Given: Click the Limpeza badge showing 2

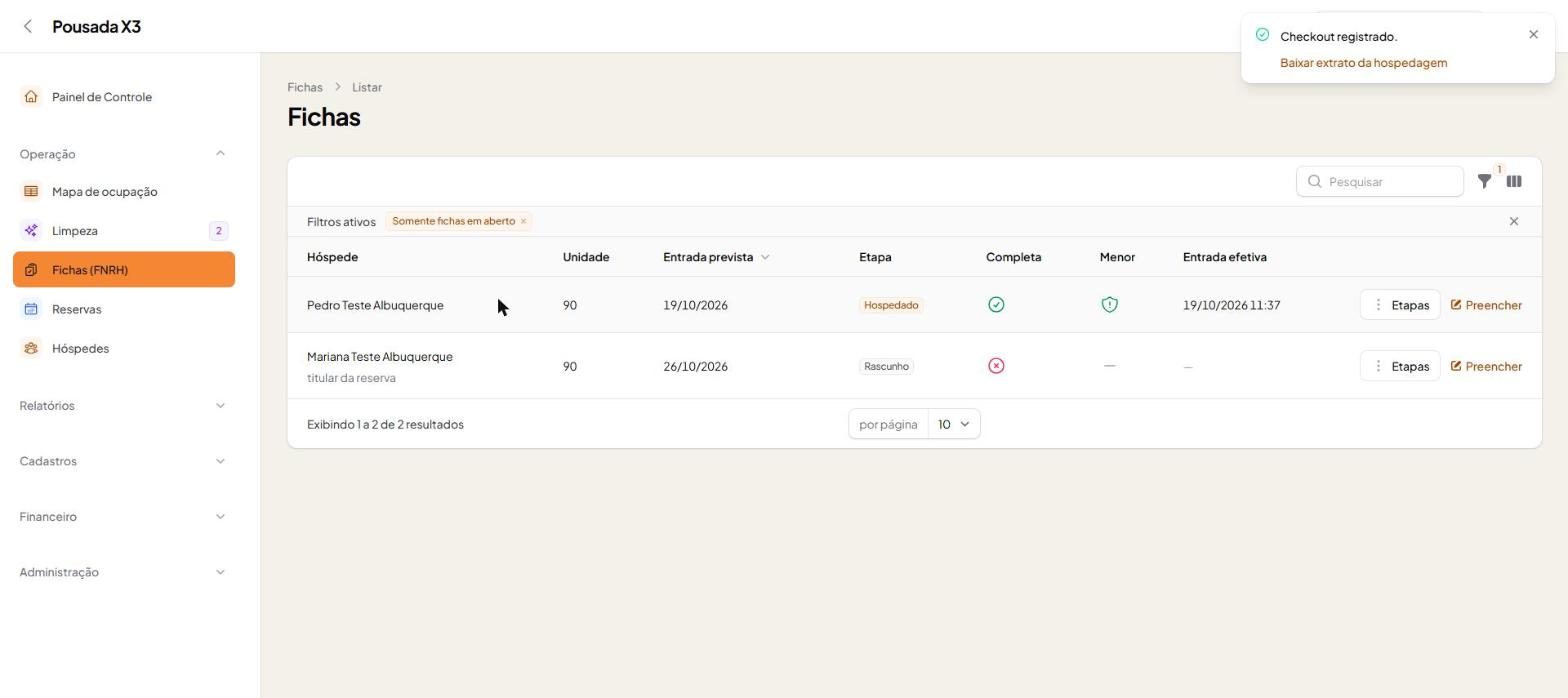Looking at the screenshot, I should tap(218, 231).
